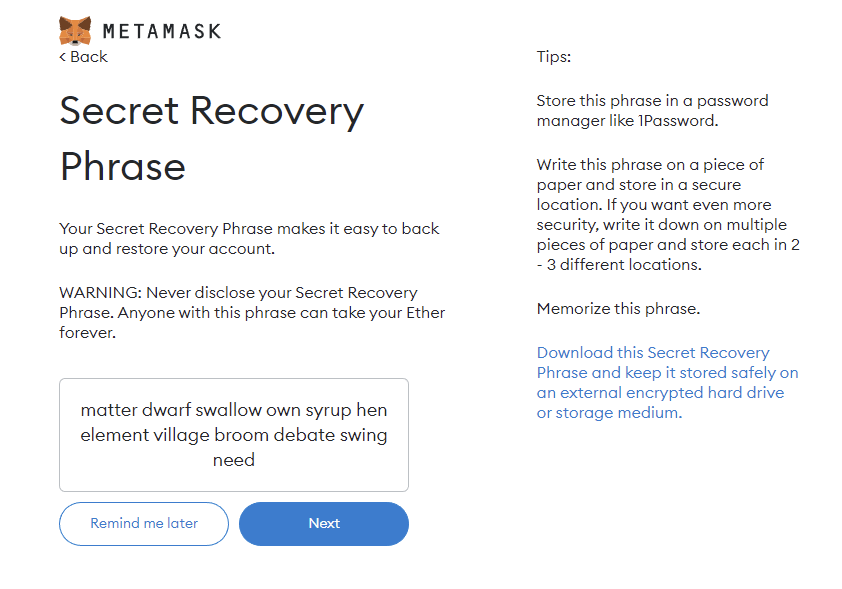Select the Secret Recovery Phrase heading
Screen dimensions: 842x589
tap(212, 139)
